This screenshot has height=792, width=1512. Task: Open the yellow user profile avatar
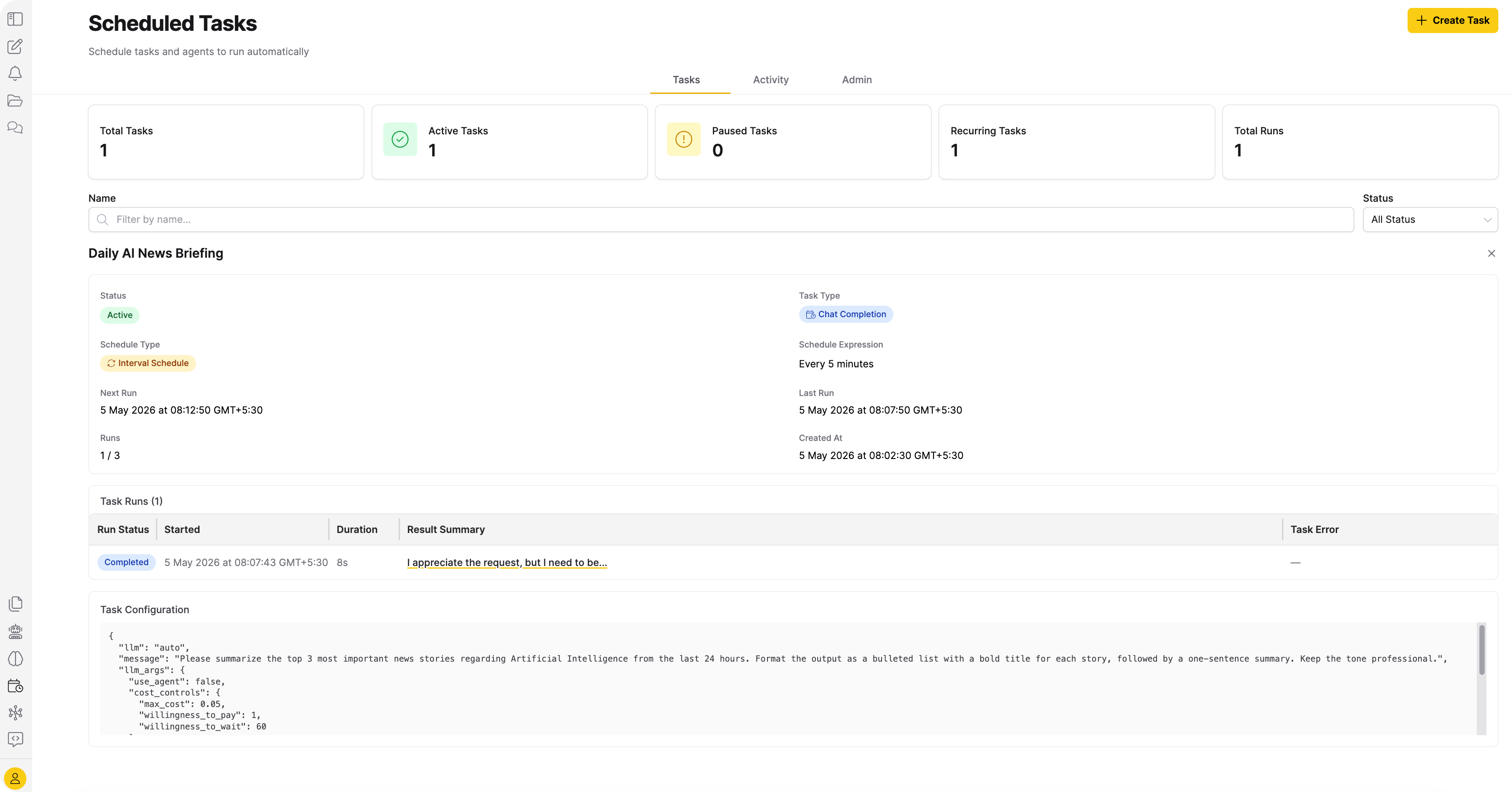15,778
